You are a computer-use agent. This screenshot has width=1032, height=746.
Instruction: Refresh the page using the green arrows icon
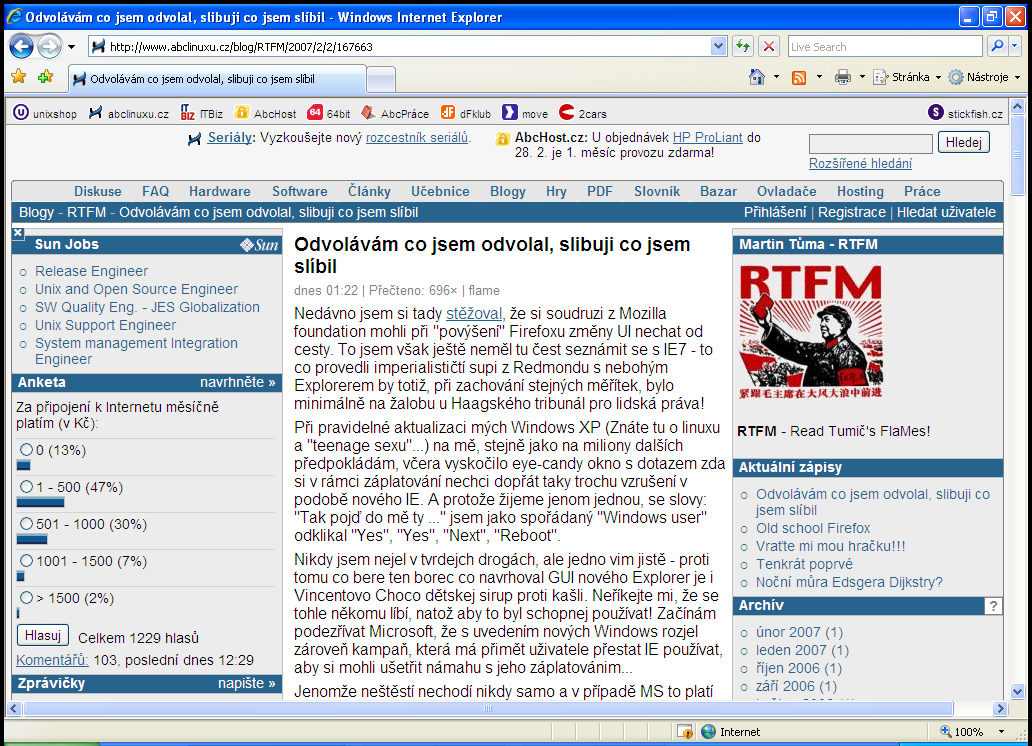click(x=743, y=46)
